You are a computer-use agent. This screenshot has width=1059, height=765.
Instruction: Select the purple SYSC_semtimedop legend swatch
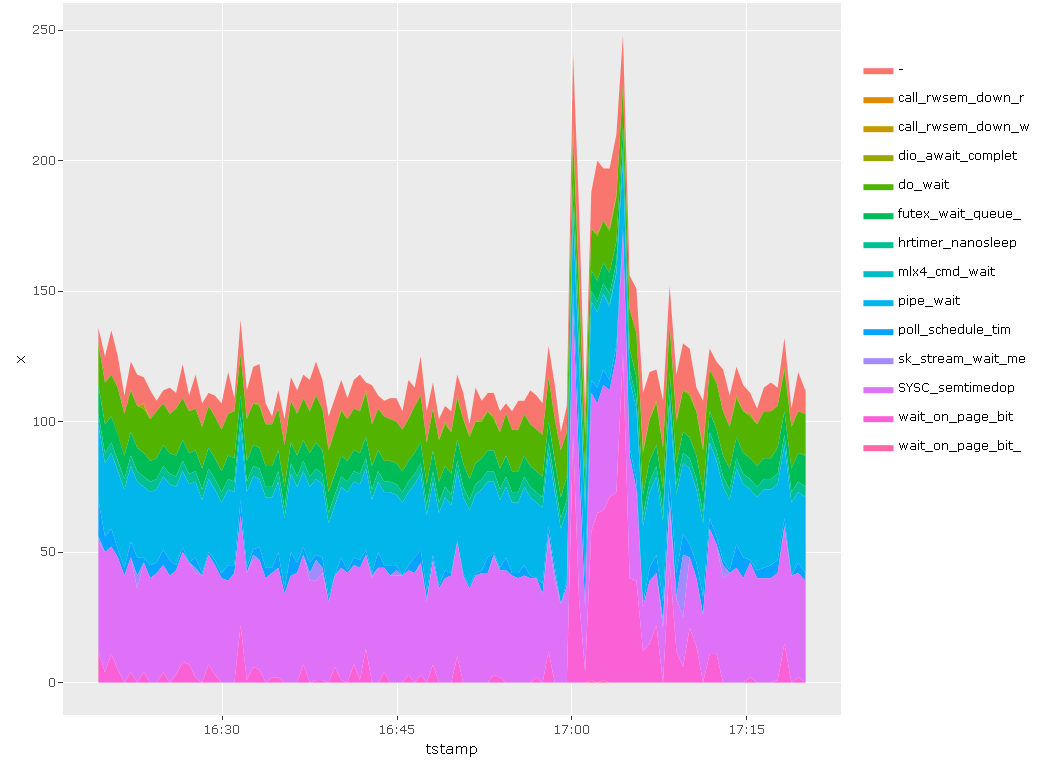click(877, 388)
